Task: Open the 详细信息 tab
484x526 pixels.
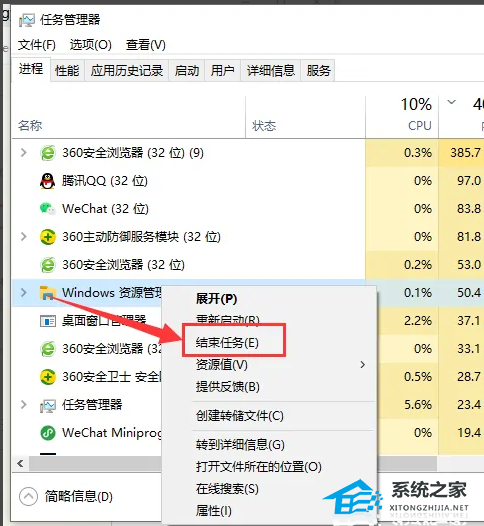Action: (271, 71)
